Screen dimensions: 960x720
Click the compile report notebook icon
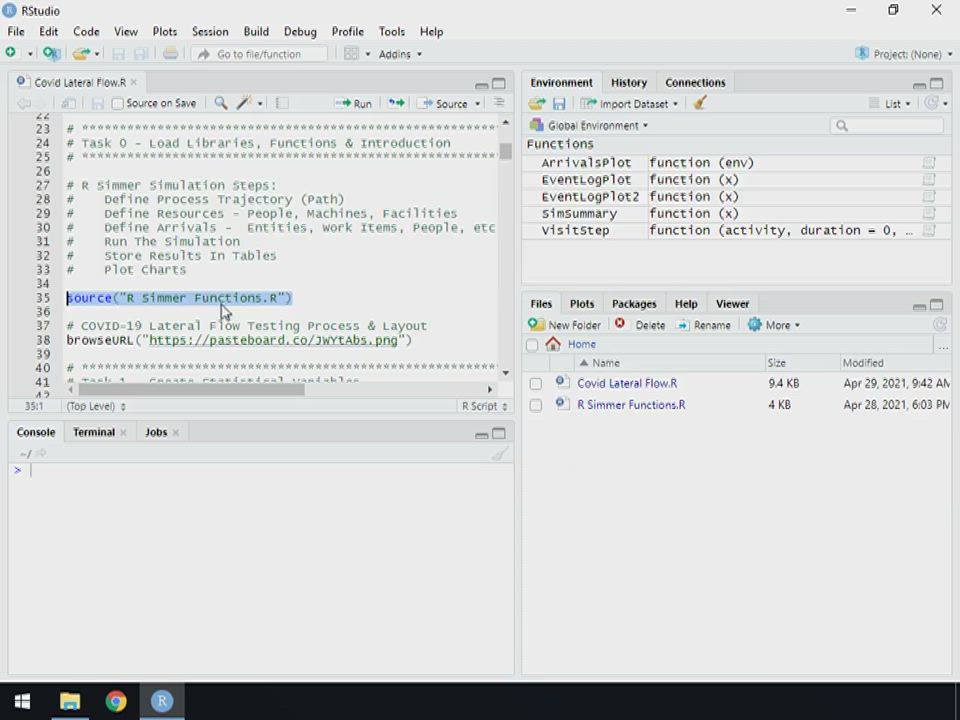pyautogui.click(x=282, y=103)
